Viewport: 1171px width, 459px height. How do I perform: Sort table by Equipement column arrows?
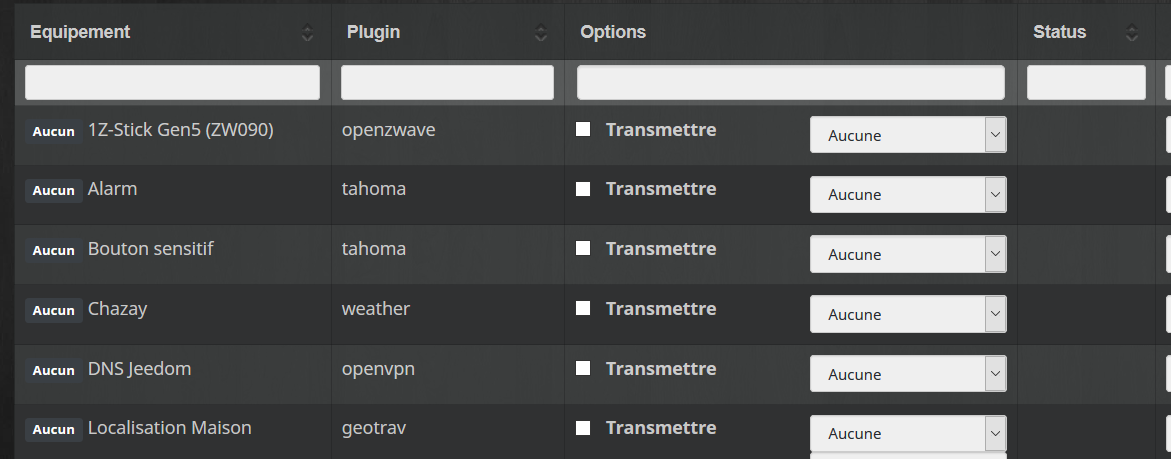(x=307, y=33)
